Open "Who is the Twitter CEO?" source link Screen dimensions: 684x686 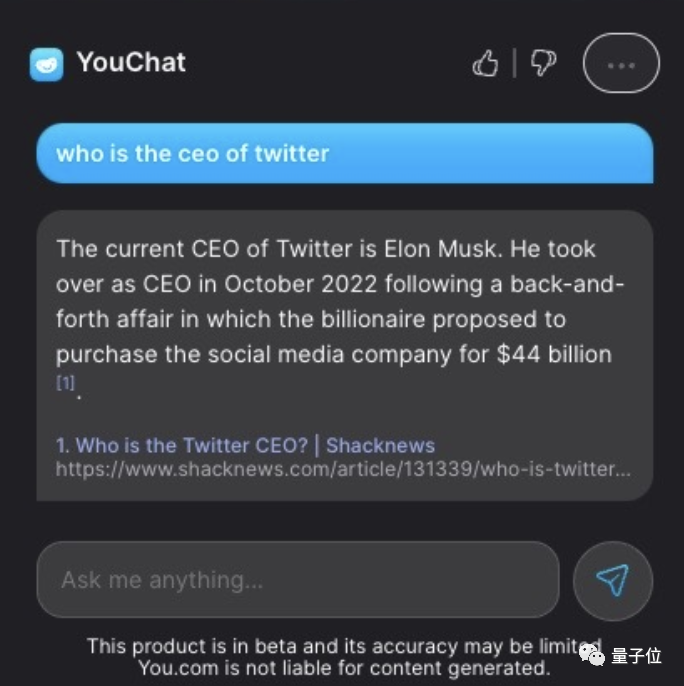coord(182,445)
